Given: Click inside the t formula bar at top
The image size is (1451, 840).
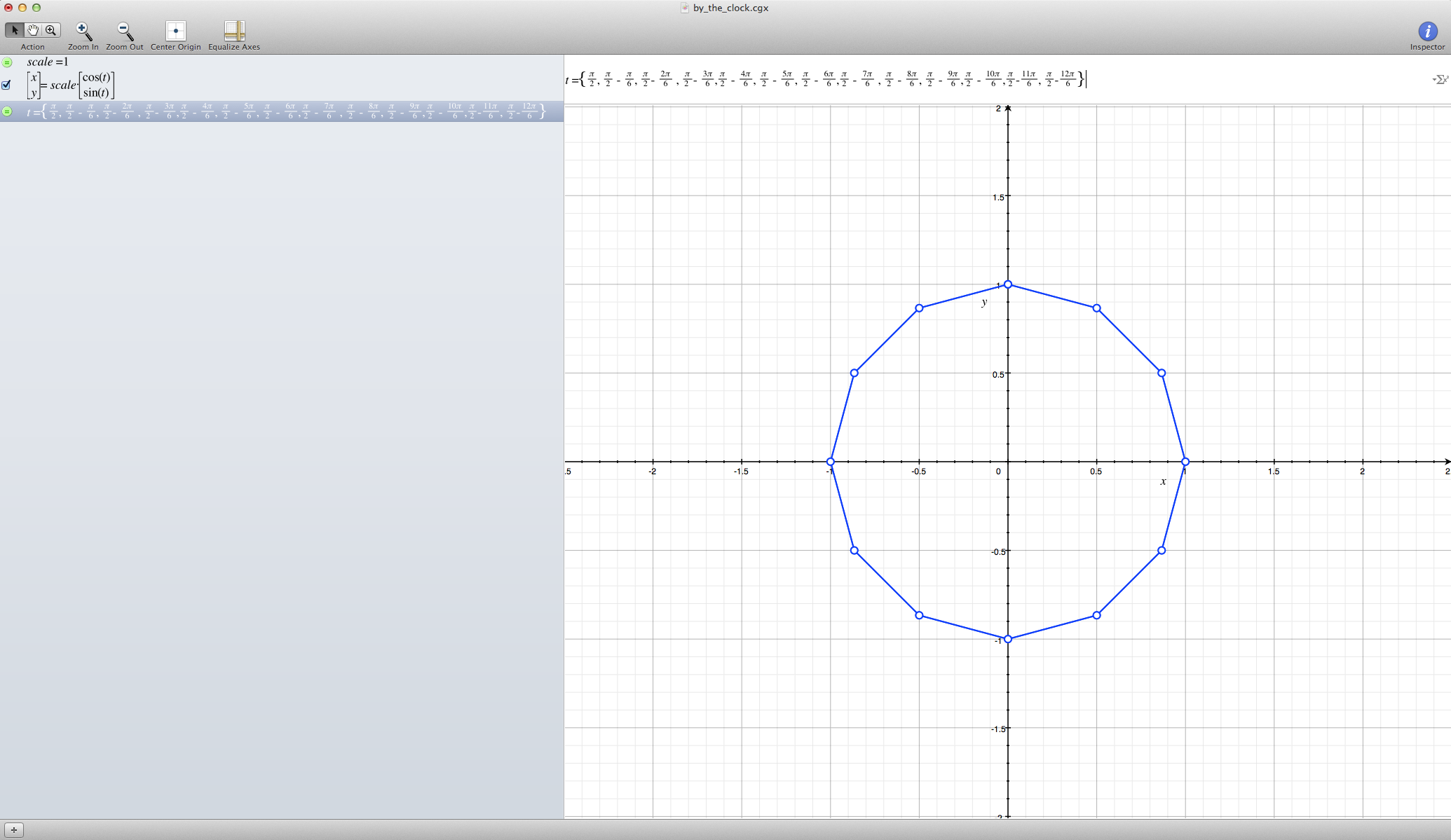Looking at the screenshot, I should [841, 79].
